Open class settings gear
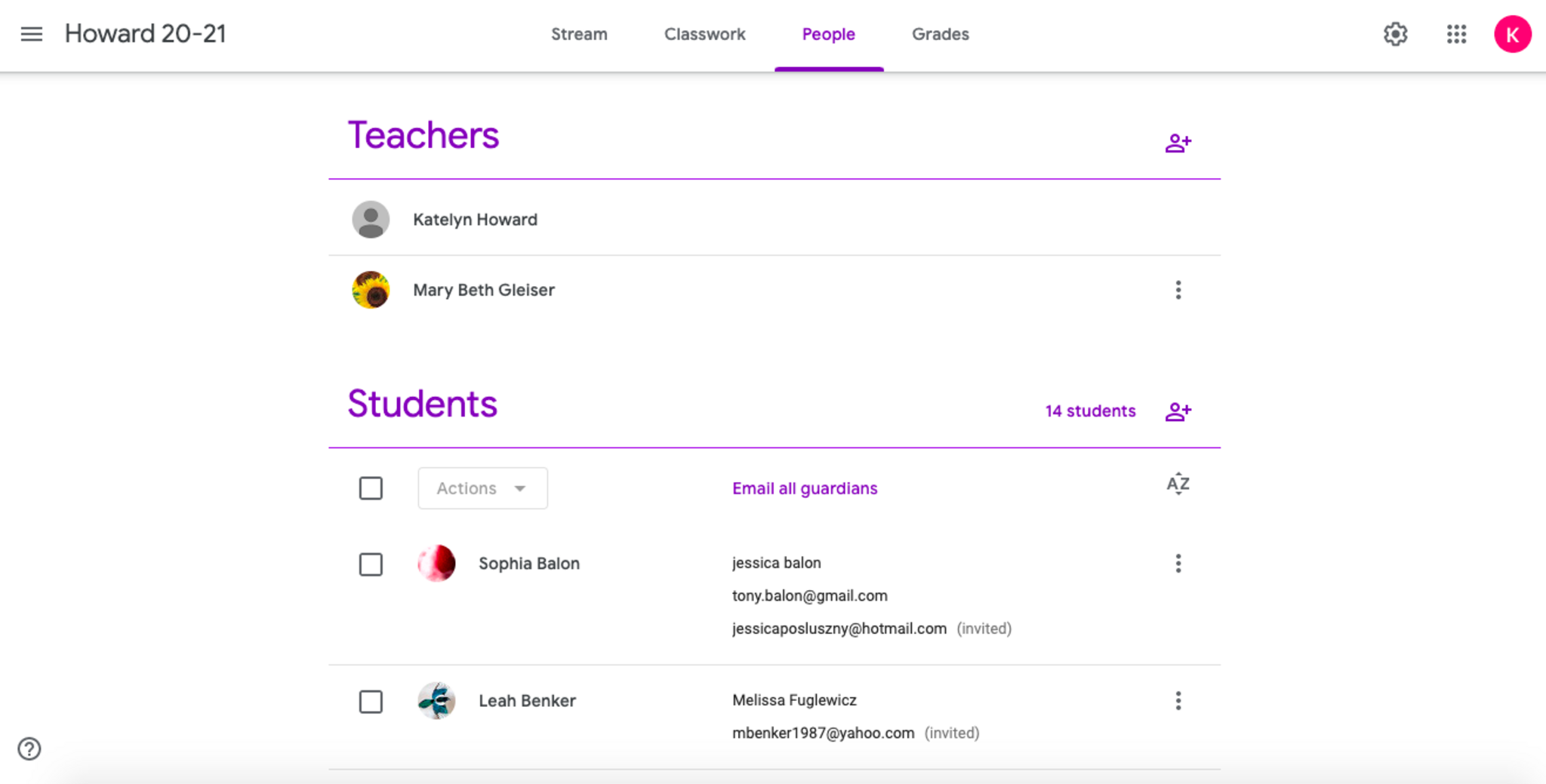Viewport: 1546px width, 784px height. [x=1395, y=34]
